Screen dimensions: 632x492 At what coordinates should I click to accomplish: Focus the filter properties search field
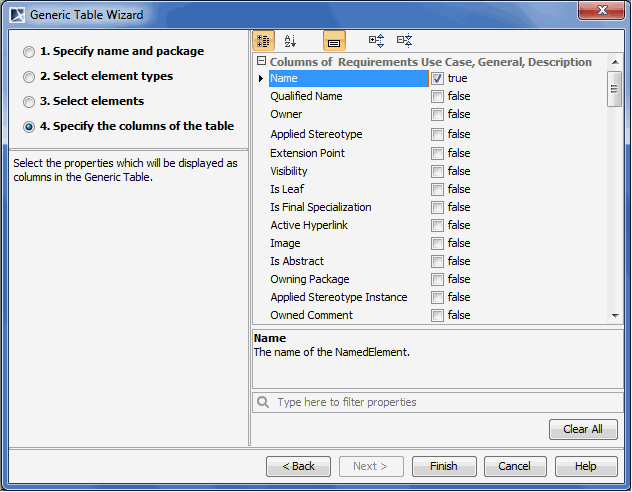pos(440,402)
